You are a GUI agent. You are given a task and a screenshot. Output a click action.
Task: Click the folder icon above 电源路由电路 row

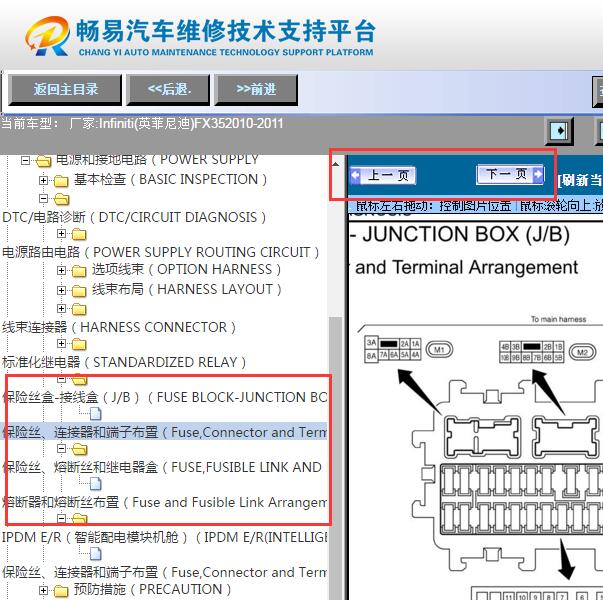pos(79,234)
